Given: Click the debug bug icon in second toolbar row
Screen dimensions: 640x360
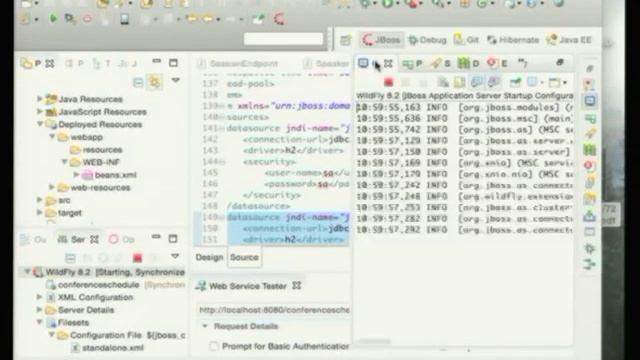Looking at the screenshot, I should point(70,19).
